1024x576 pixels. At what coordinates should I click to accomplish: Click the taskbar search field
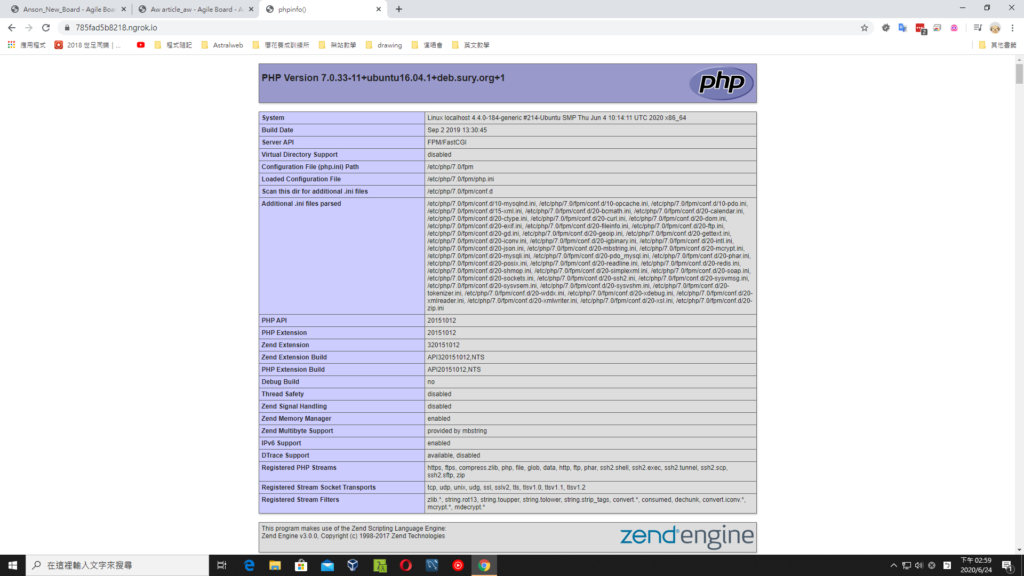(110, 565)
